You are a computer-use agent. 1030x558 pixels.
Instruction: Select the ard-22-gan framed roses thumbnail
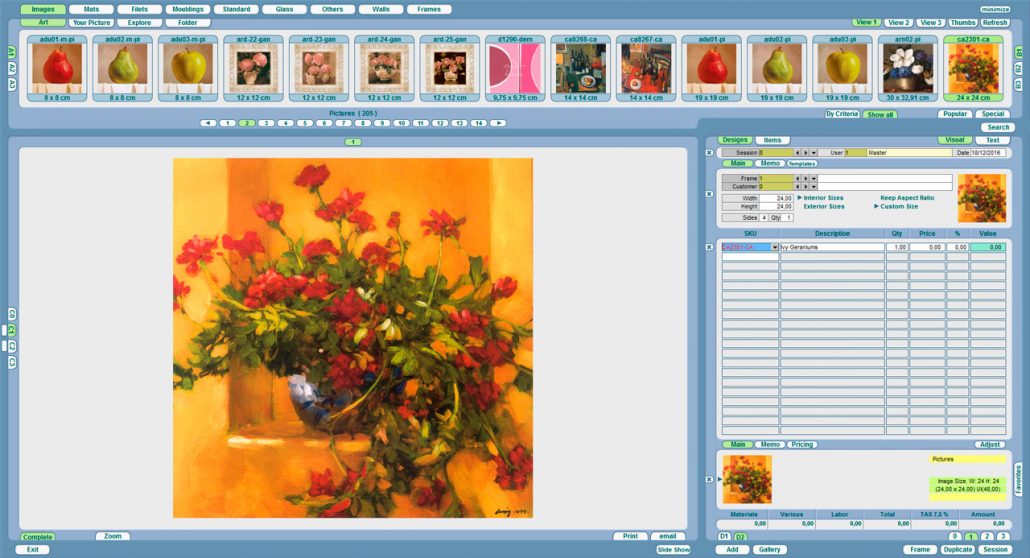pyautogui.click(x=254, y=68)
